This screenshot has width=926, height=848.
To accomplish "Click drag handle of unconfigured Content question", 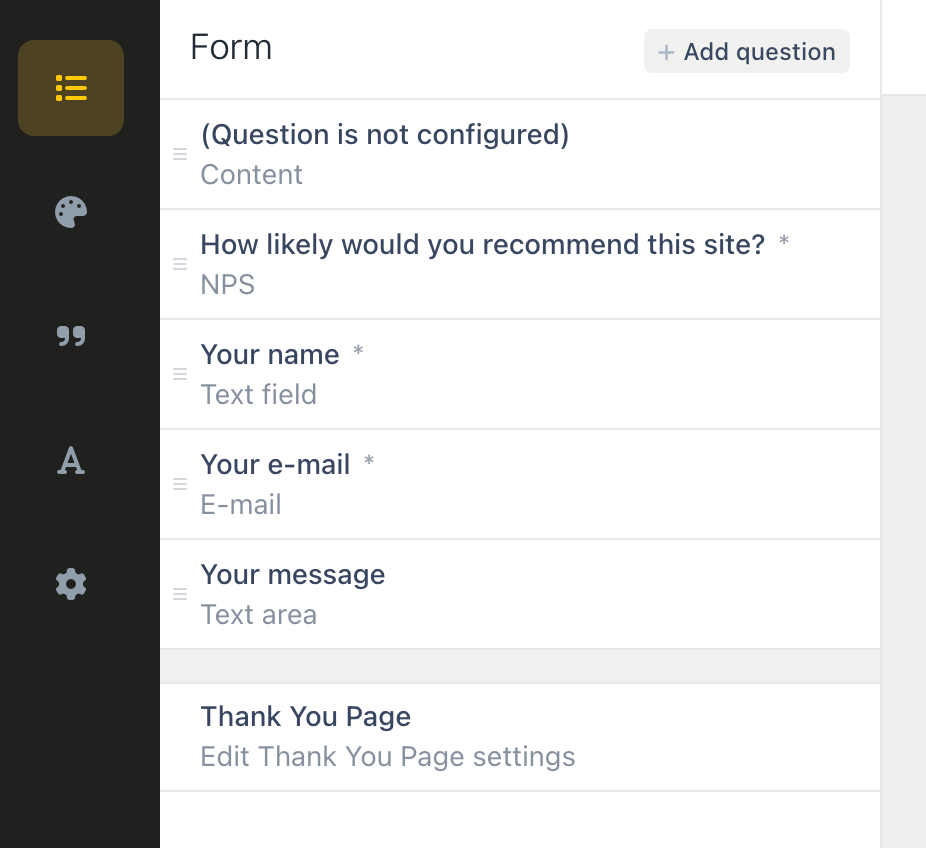I will tap(180, 154).
